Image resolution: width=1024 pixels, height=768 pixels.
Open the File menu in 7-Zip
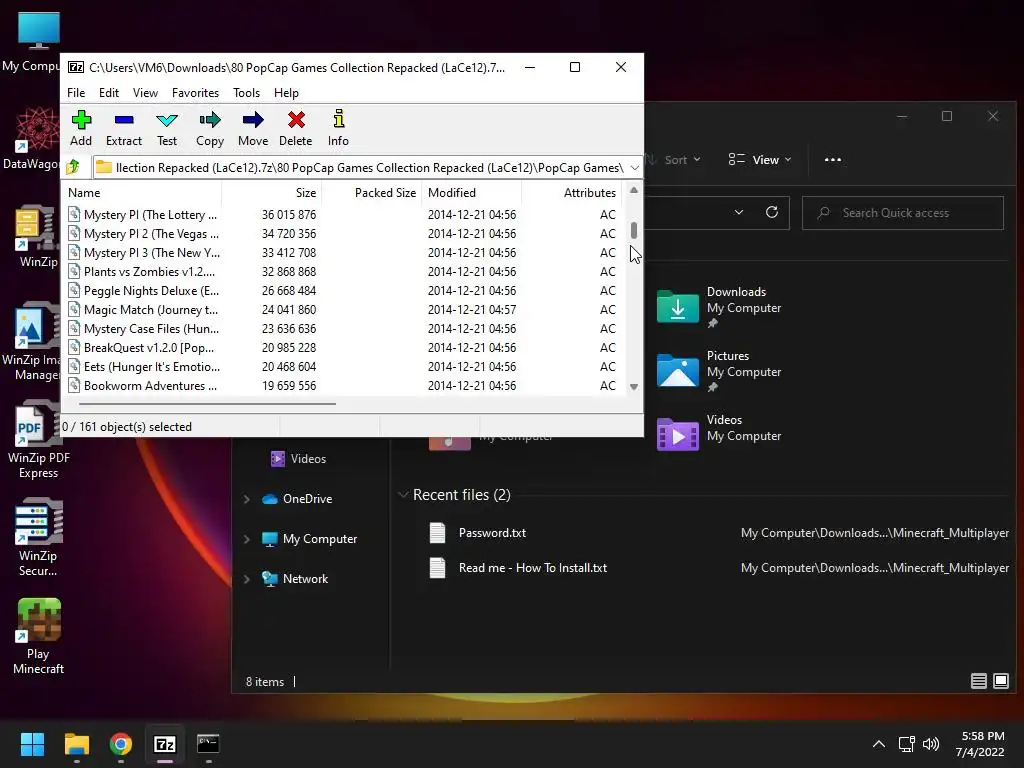click(76, 93)
